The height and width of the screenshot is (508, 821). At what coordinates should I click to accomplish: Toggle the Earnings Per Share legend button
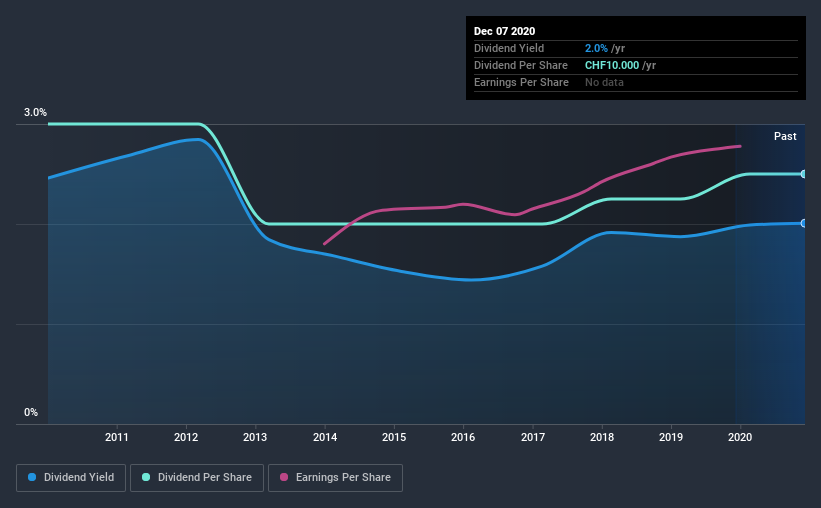coord(336,478)
